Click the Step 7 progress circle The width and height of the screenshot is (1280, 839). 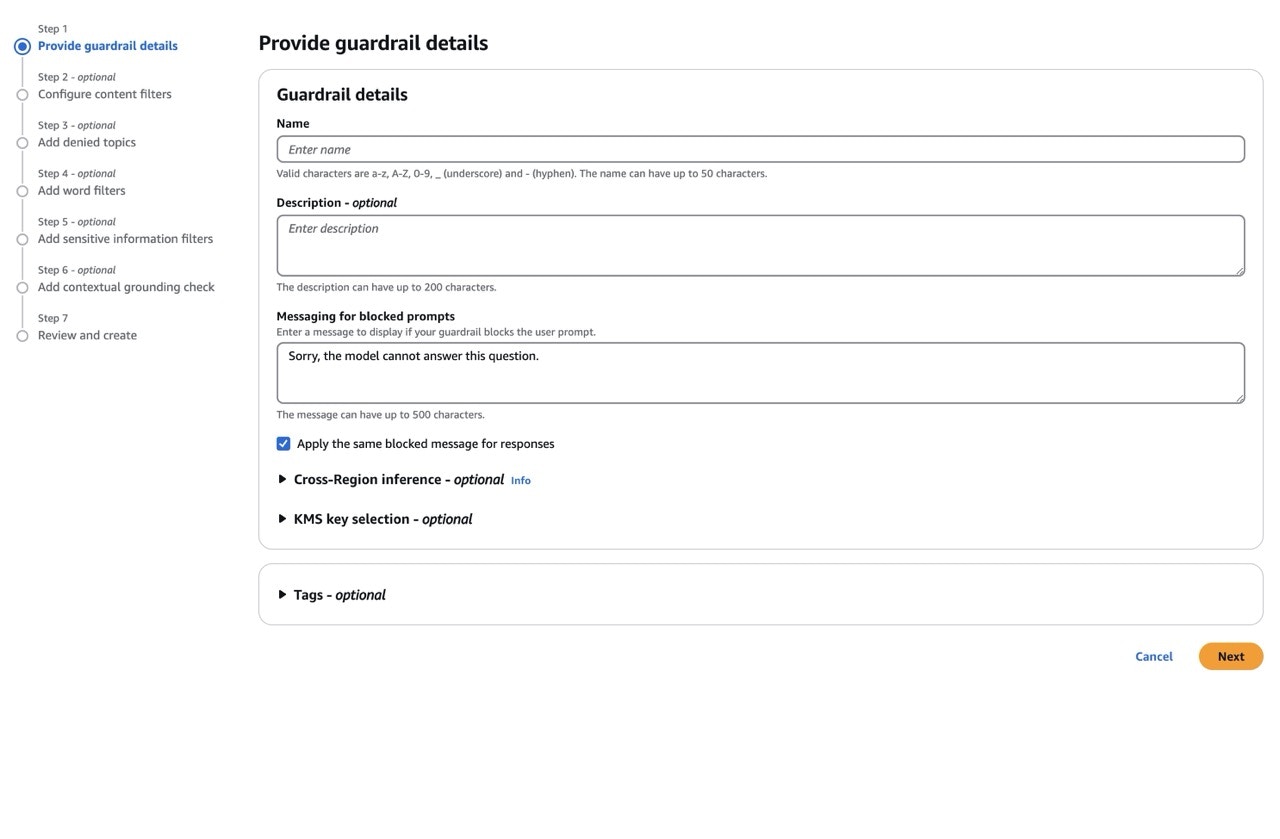click(22, 335)
